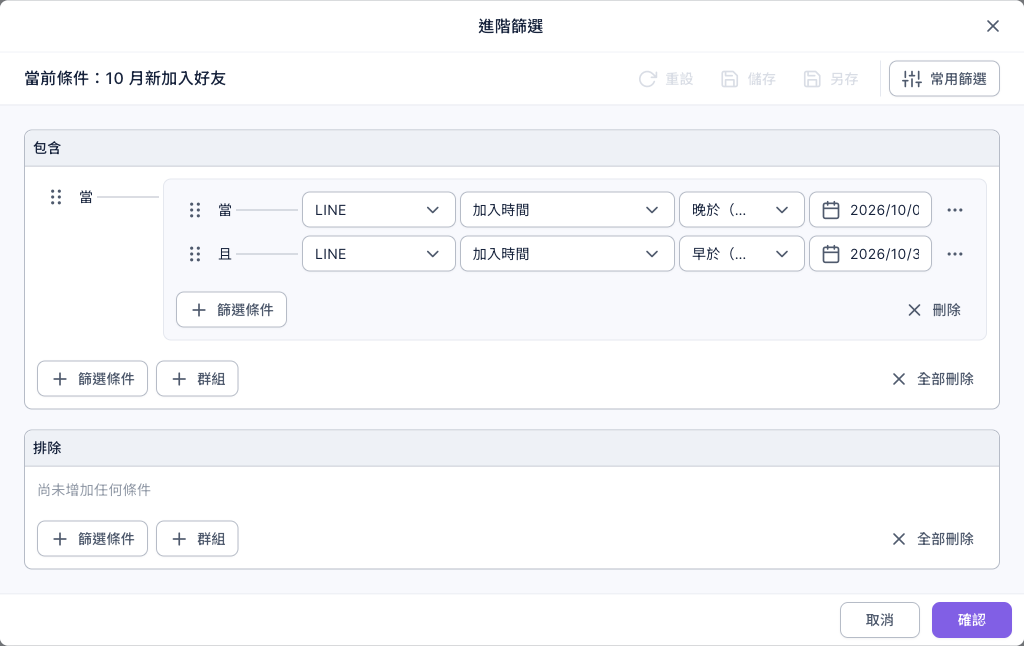Image resolution: width=1024 pixels, height=646 pixels.
Task: Click drag handle of 早於 condition row
Action: pyautogui.click(x=195, y=254)
